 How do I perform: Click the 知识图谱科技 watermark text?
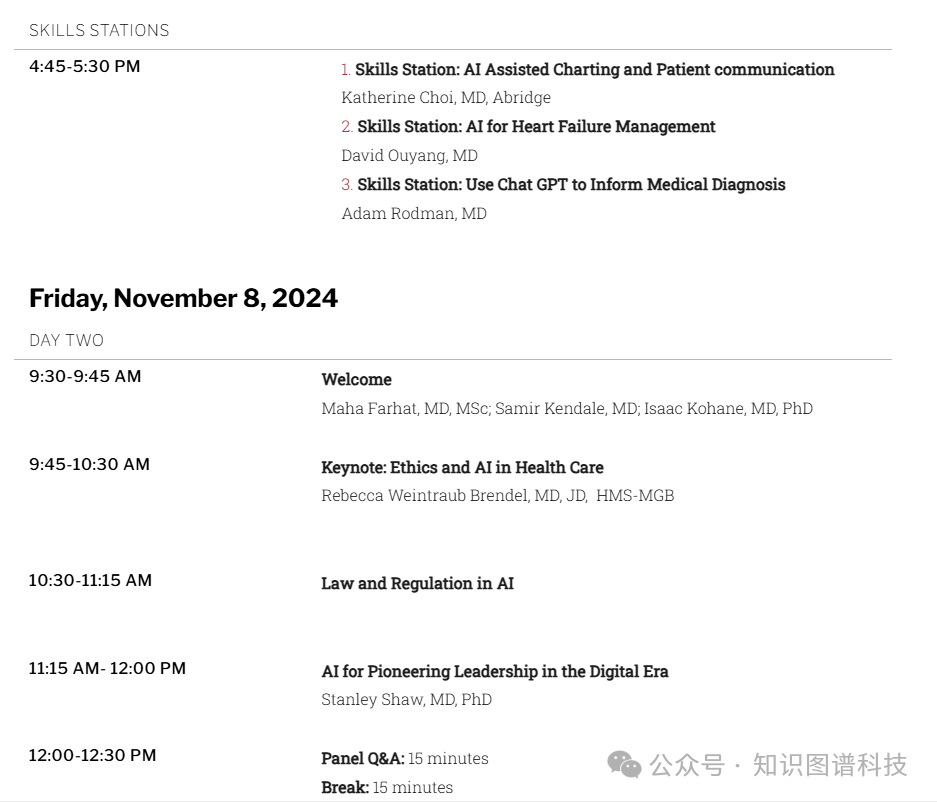[829, 765]
